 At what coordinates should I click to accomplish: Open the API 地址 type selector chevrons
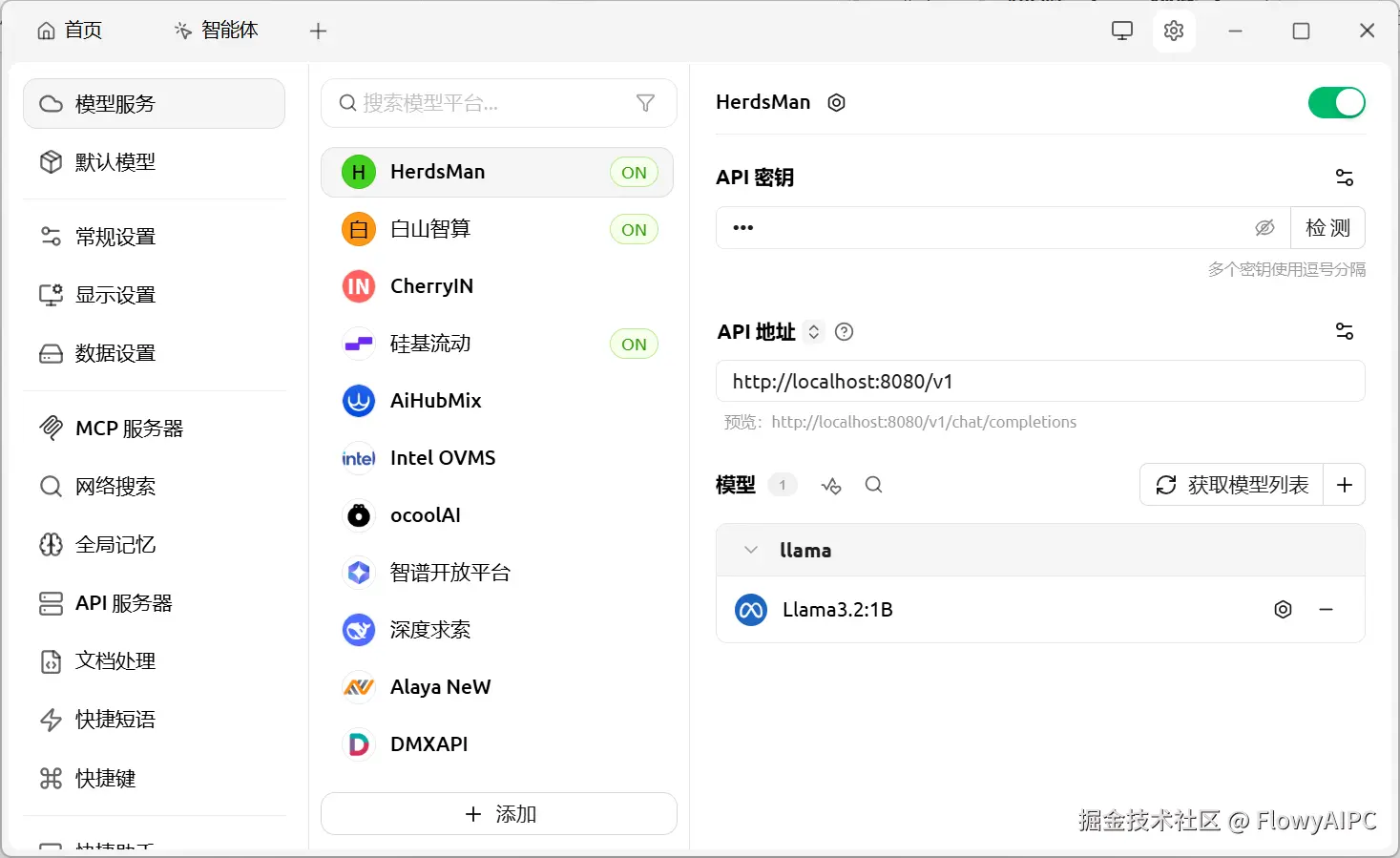tap(814, 331)
